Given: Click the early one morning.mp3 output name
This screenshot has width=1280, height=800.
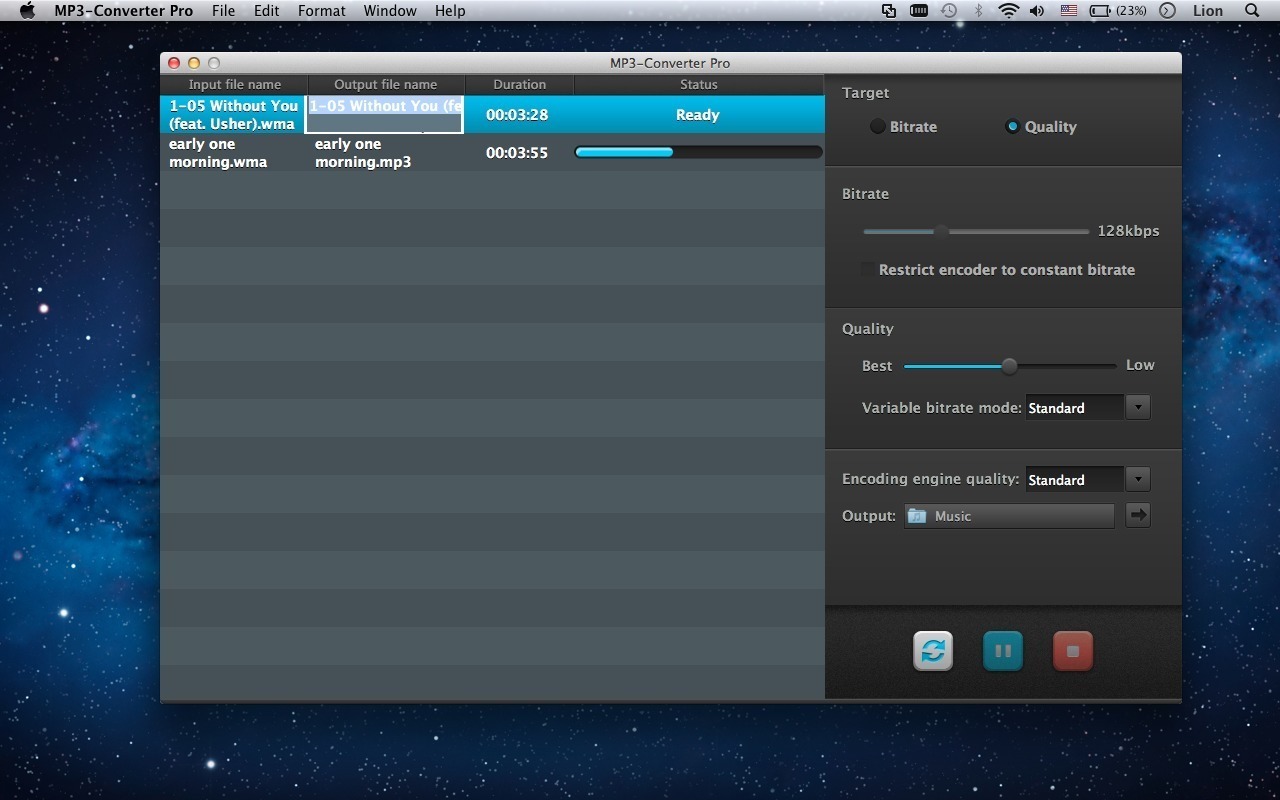Looking at the screenshot, I should pos(363,153).
